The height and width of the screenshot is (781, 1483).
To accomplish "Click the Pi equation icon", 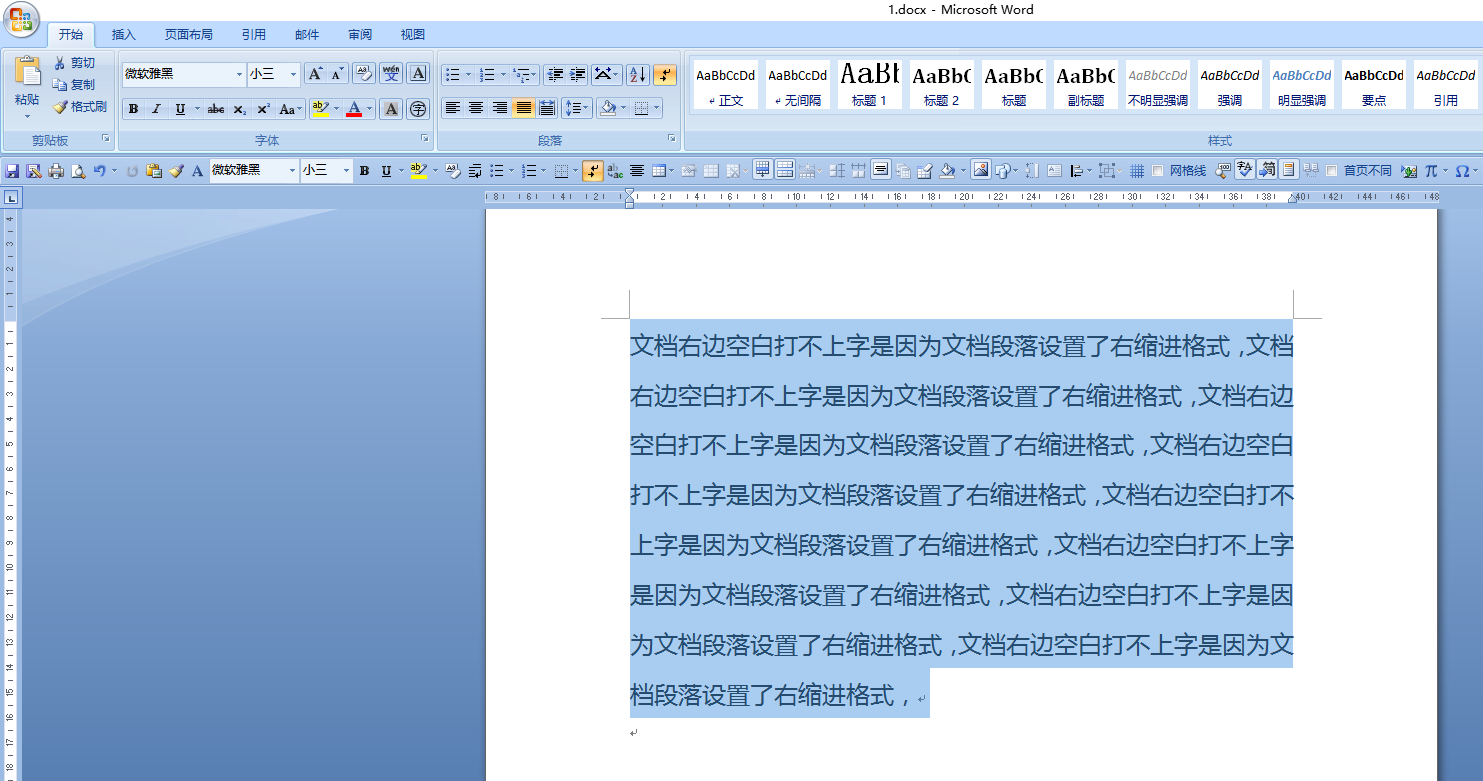I will (x=1431, y=171).
